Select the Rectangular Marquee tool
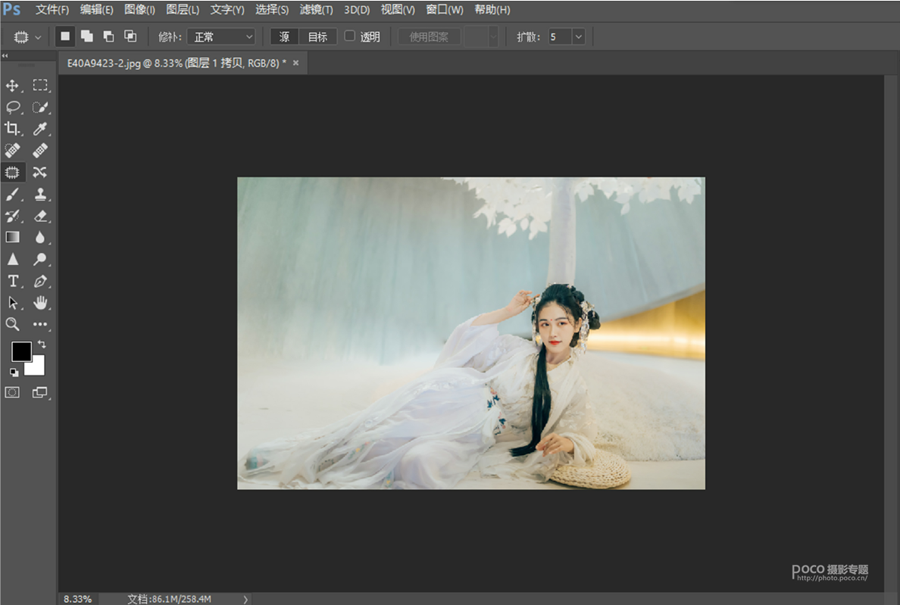900x605 pixels. click(x=40, y=86)
